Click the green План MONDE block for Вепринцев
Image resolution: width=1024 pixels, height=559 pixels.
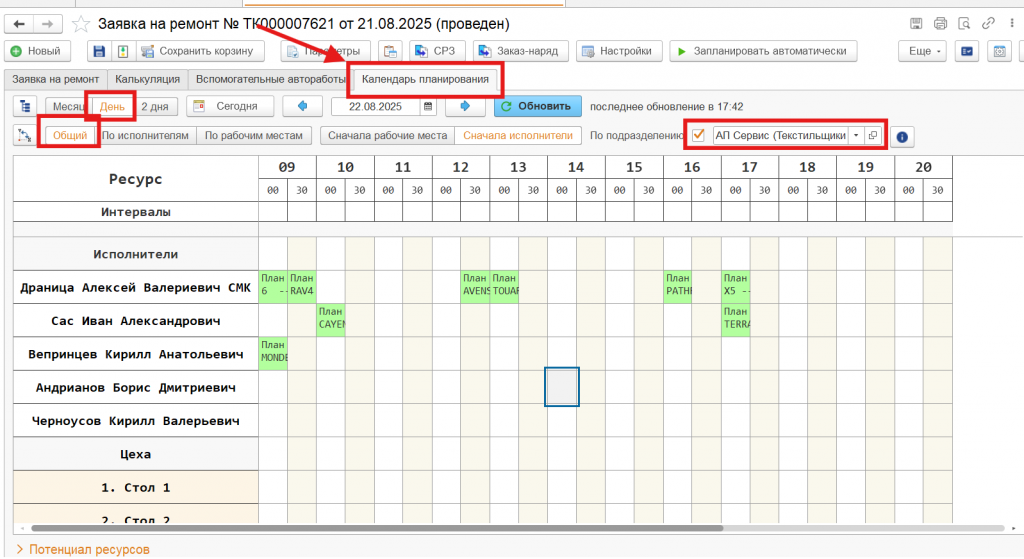coord(273,352)
